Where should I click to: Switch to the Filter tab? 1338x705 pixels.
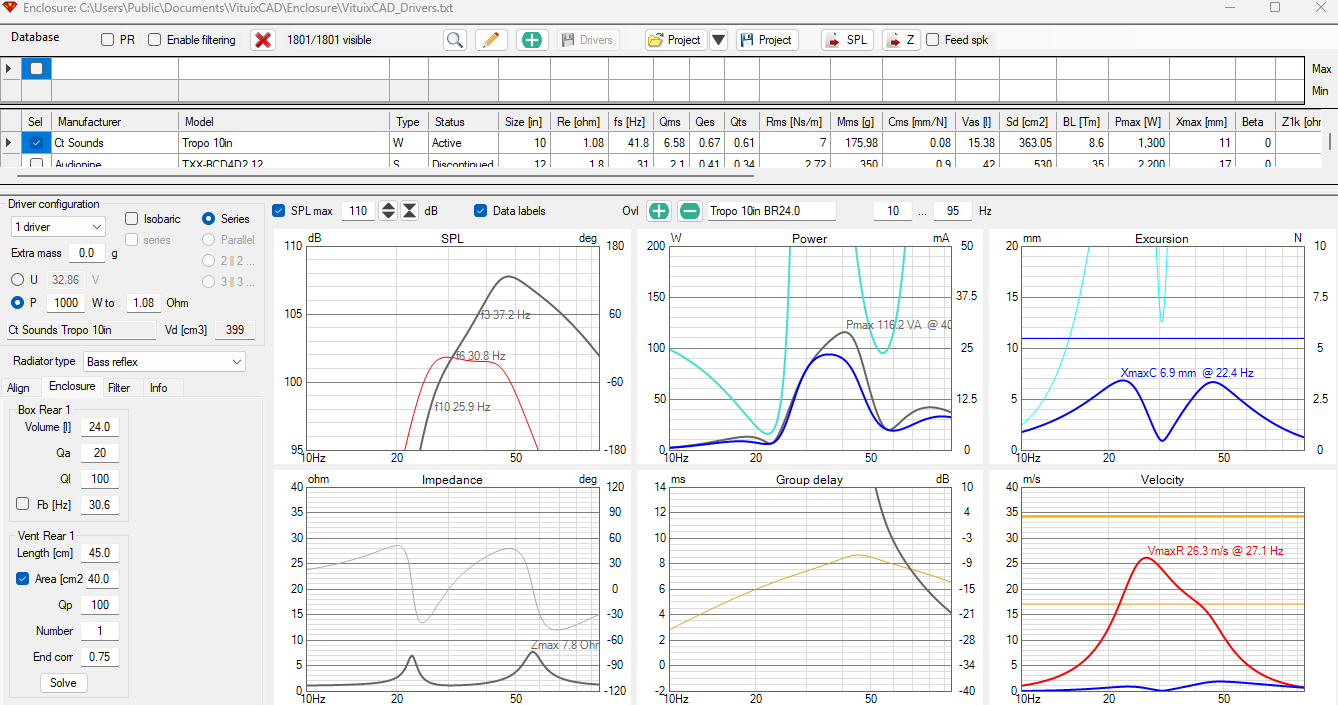point(119,387)
